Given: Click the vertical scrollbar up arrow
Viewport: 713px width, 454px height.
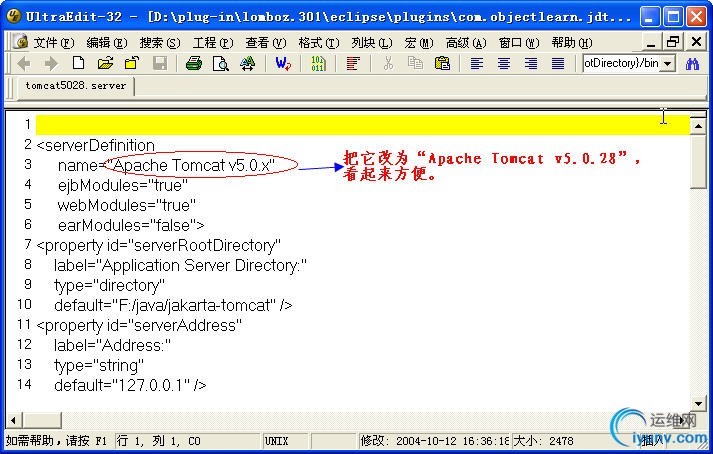Looking at the screenshot, I should (698, 126).
